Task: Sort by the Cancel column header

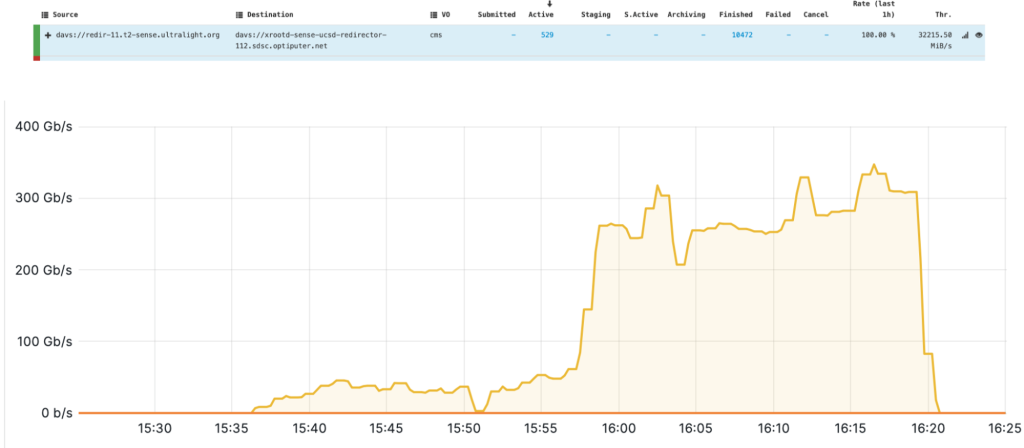Action: (815, 15)
